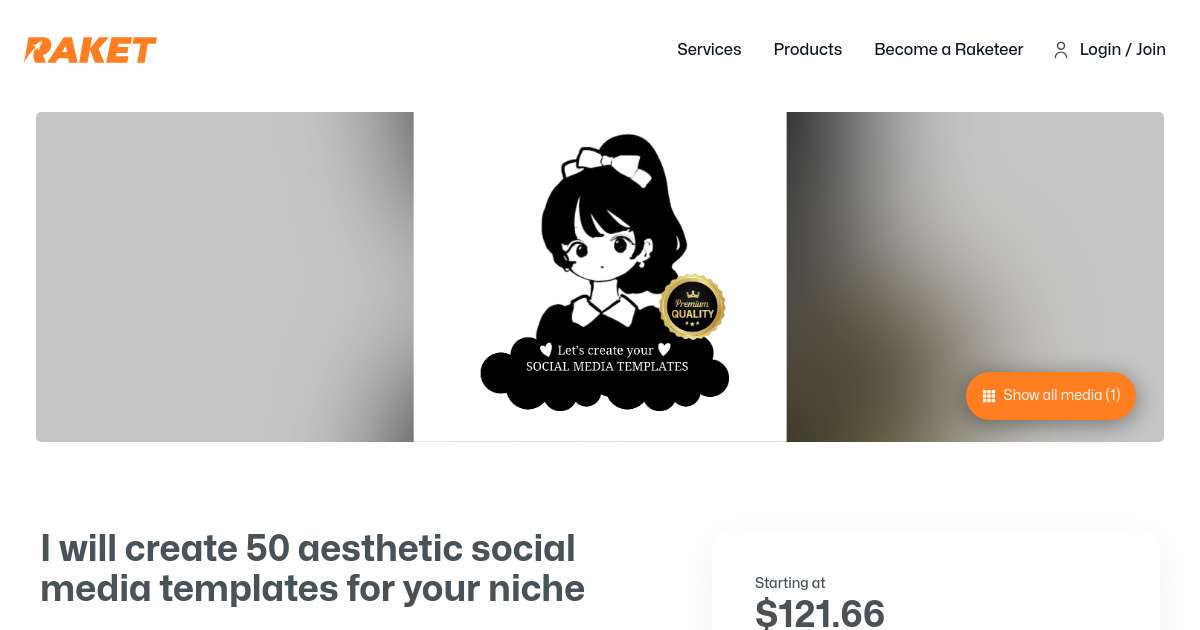Click Become a Raketeer

tap(949, 50)
